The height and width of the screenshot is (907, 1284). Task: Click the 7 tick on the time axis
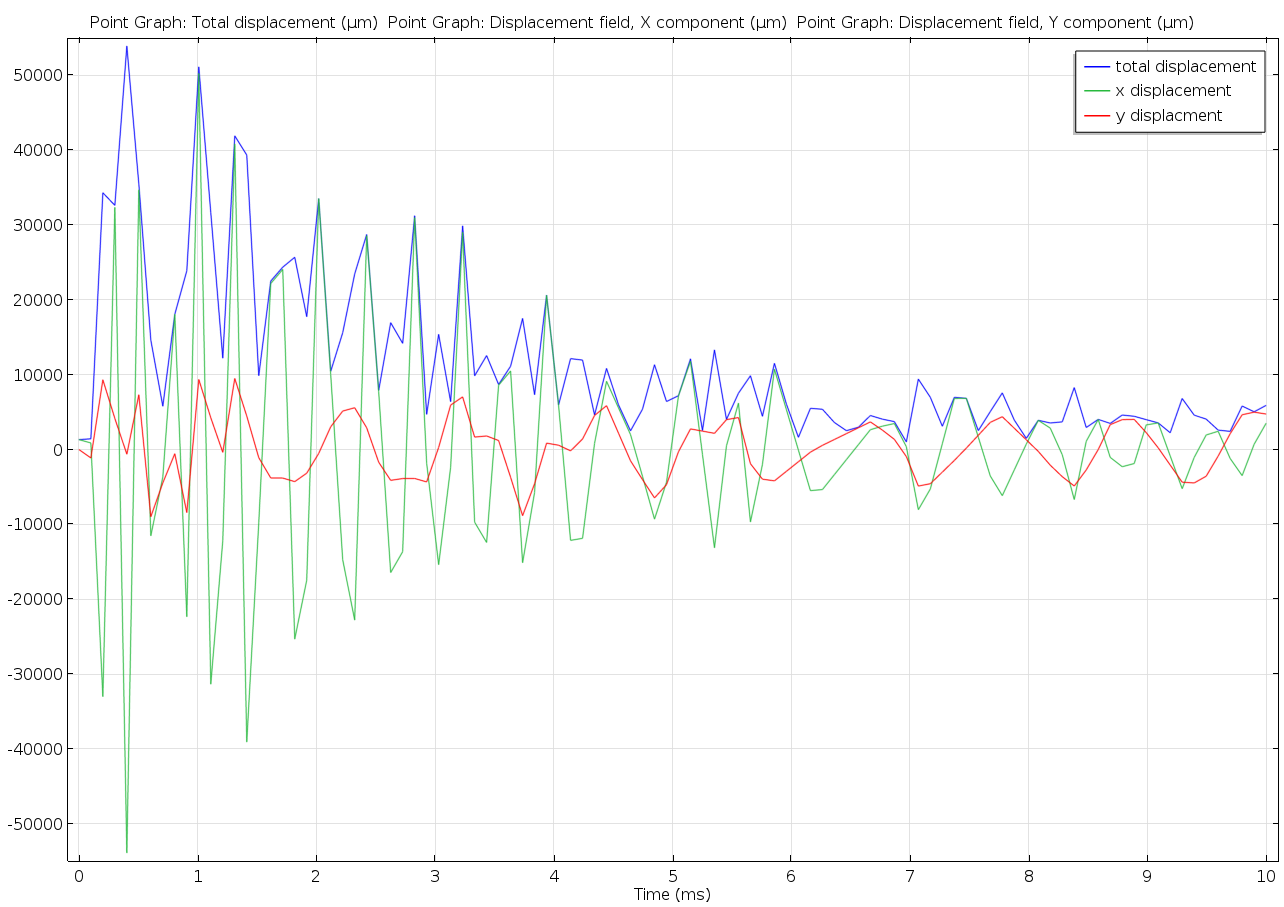pyautogui.click(x=909, y=877)
